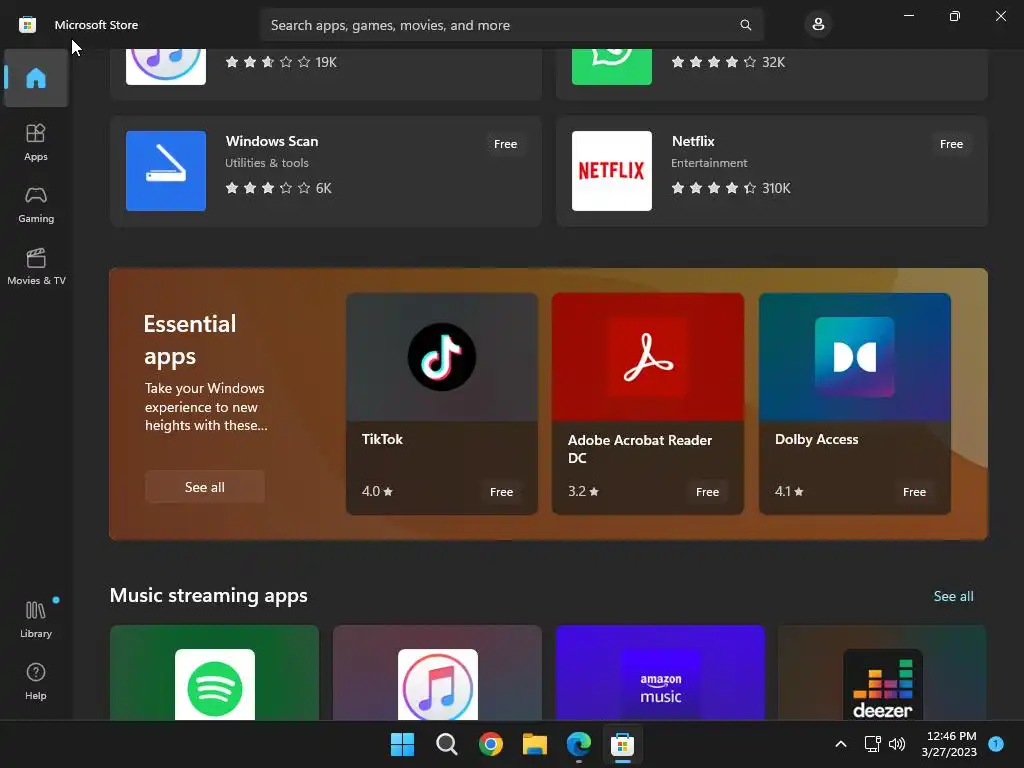The width and height of the screenshot is (1024, 768).
Task: Open the volume control in tray
Action: point(897,744)
